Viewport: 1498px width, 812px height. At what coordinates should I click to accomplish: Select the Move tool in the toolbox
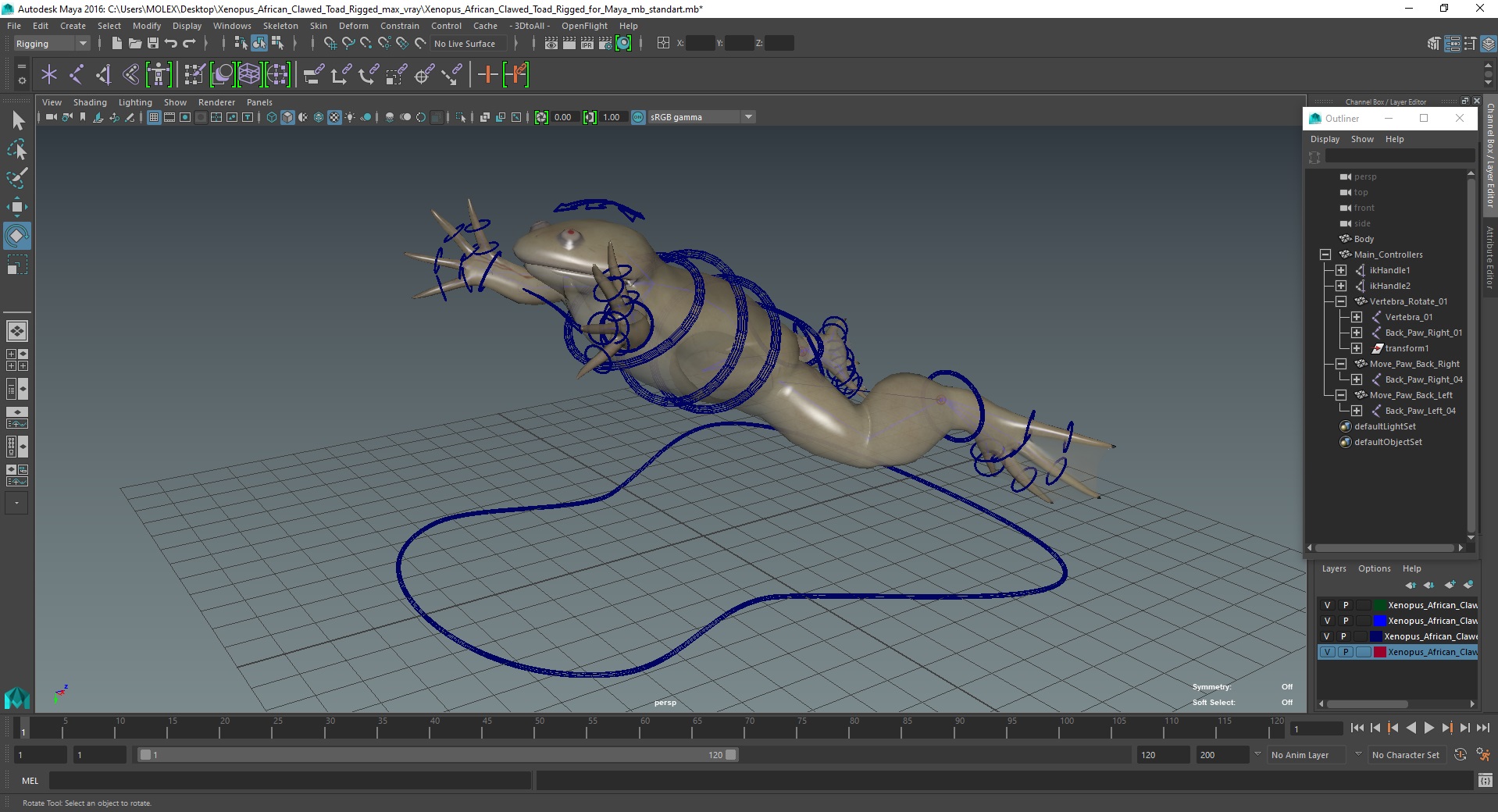coord(16,206)
